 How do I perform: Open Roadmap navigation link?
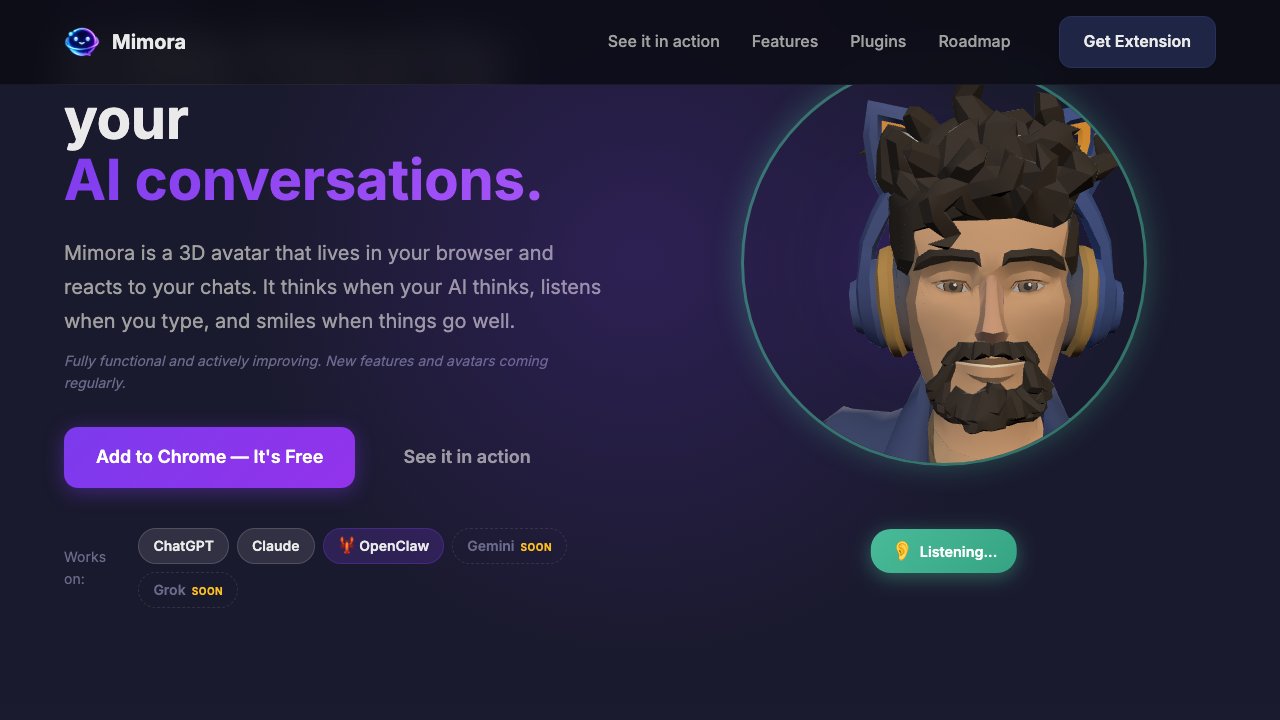tap(974, 42)
